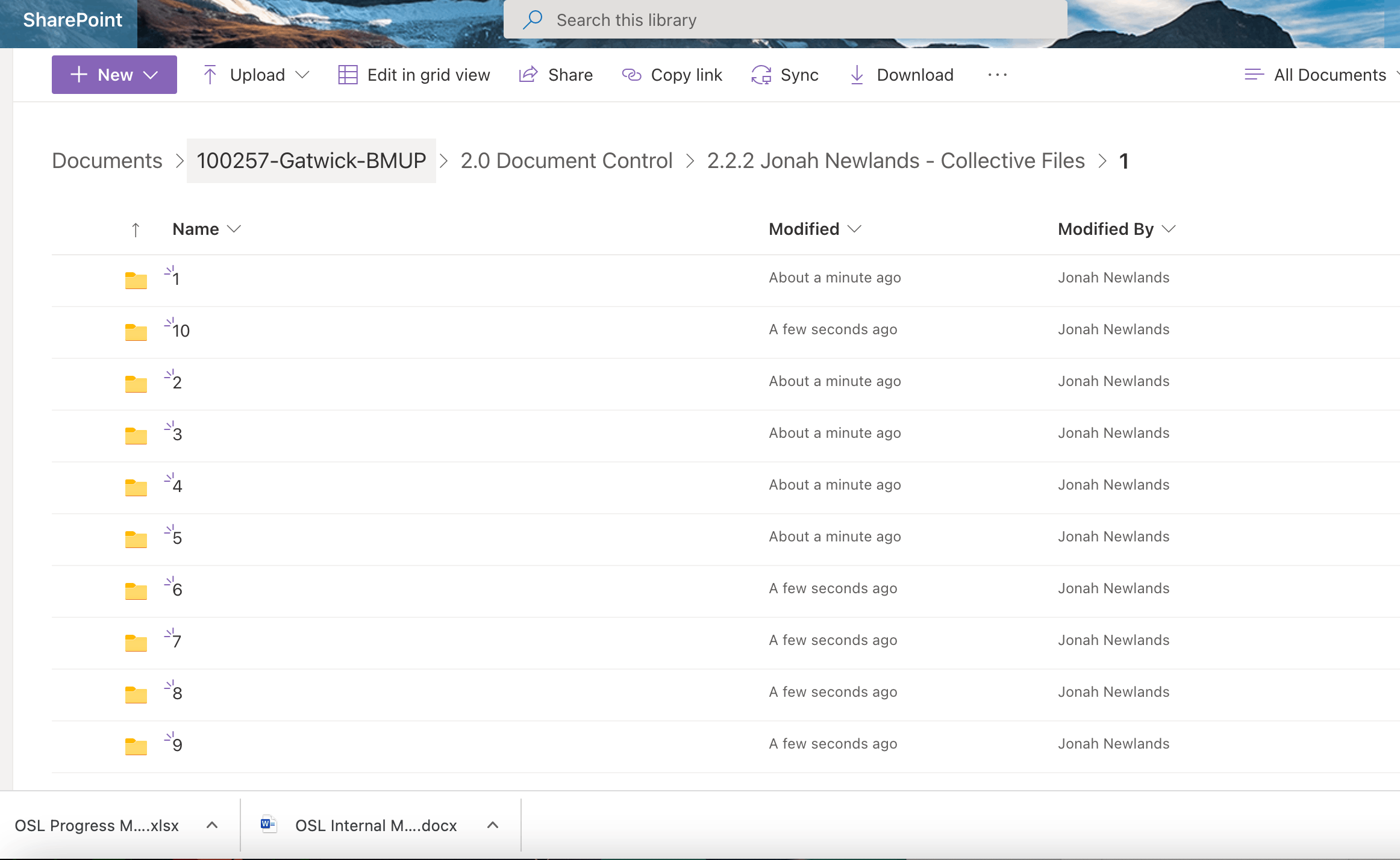Click the Copy link chain icon

tap(631, 75)
